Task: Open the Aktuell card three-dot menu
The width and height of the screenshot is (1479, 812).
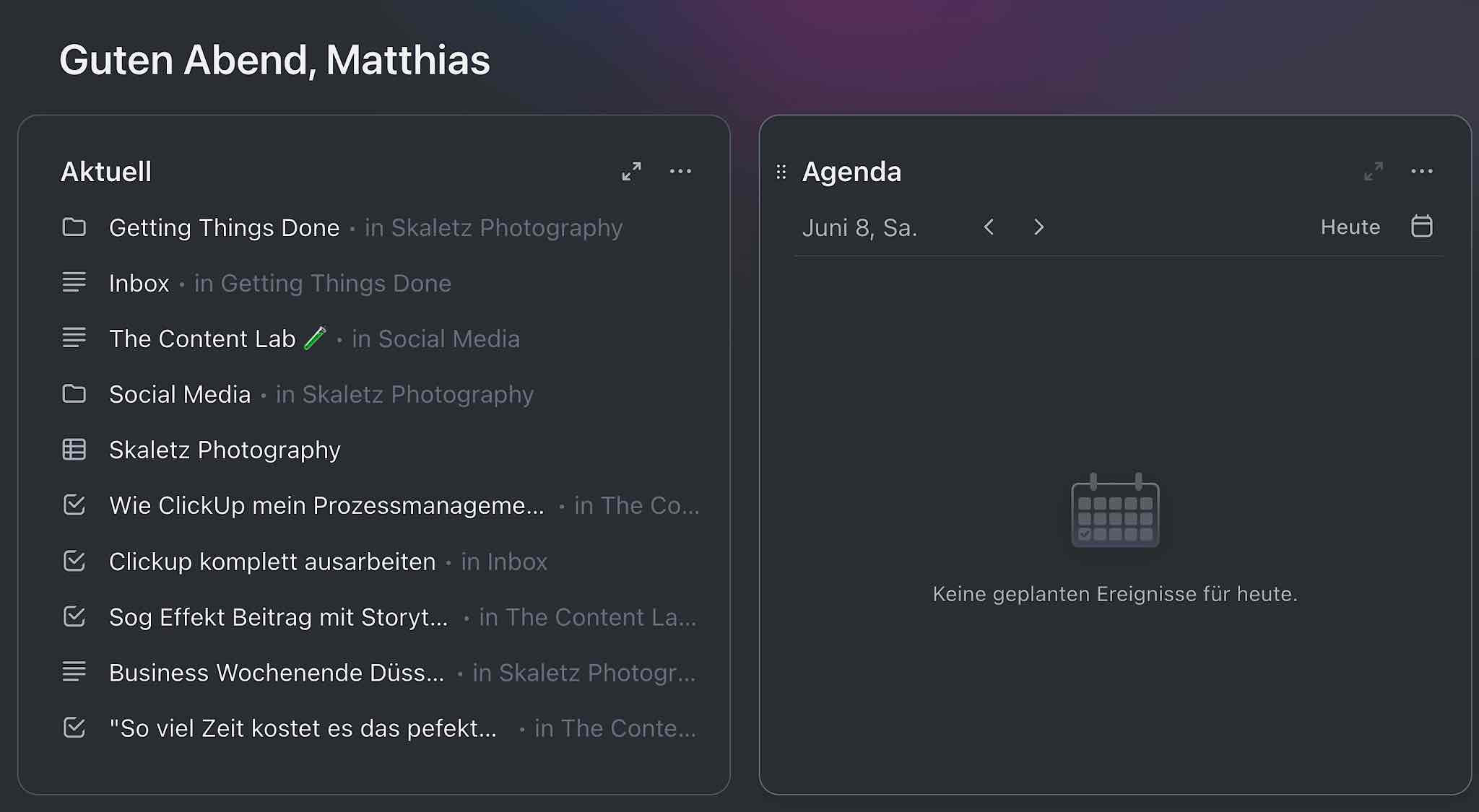Action: 680,171
